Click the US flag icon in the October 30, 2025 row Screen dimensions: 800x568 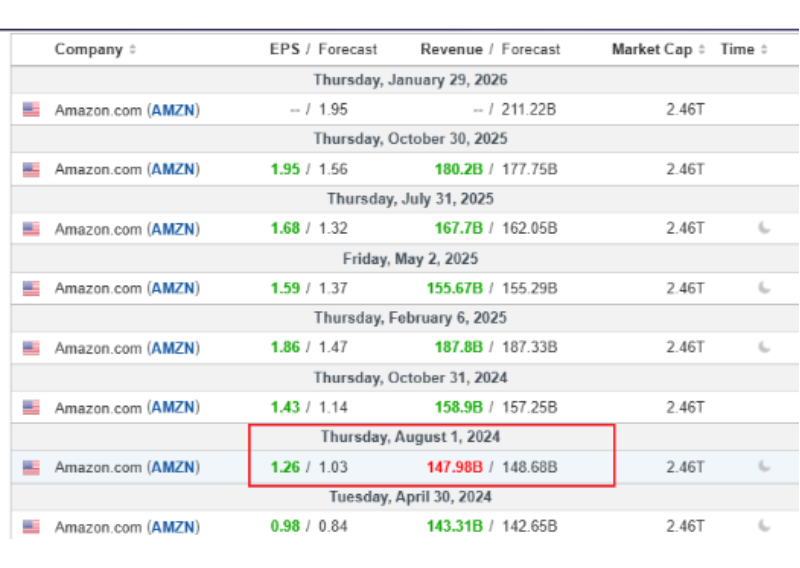31,169
